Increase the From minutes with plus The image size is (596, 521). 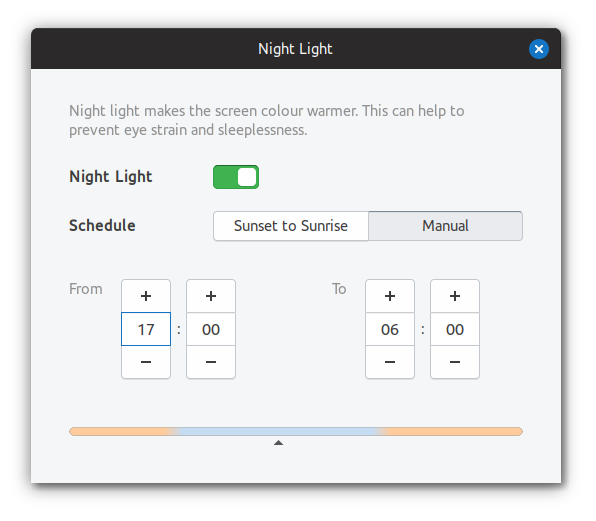coord(211,296)
